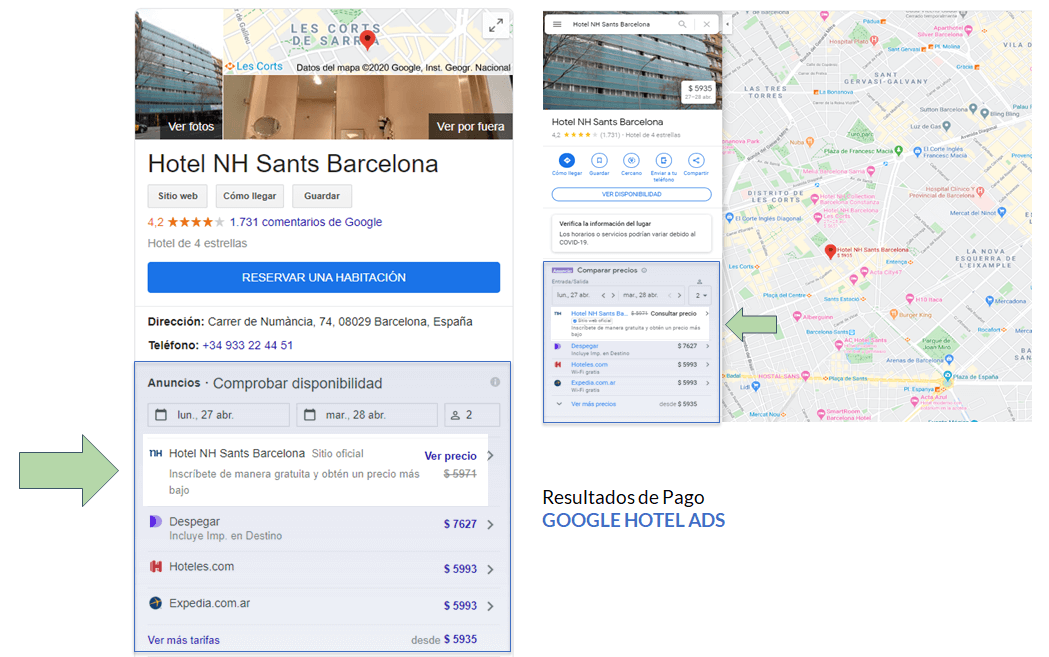This screenshot has height=657, width=1049.
Task: Click next-day arrow for checkout in Maps panel
Action: pyautogui.click(x=679, y=295)
